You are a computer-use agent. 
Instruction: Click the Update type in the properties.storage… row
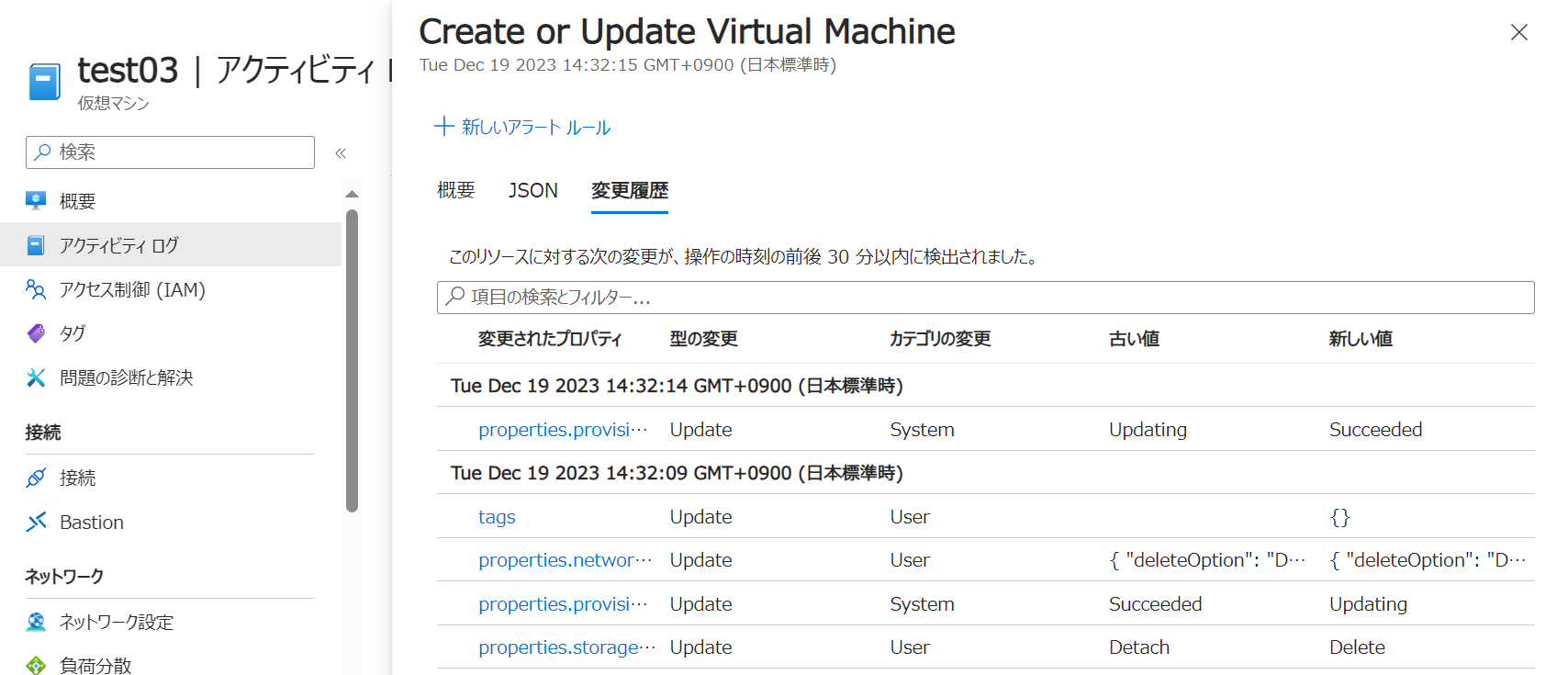(701, 647)
